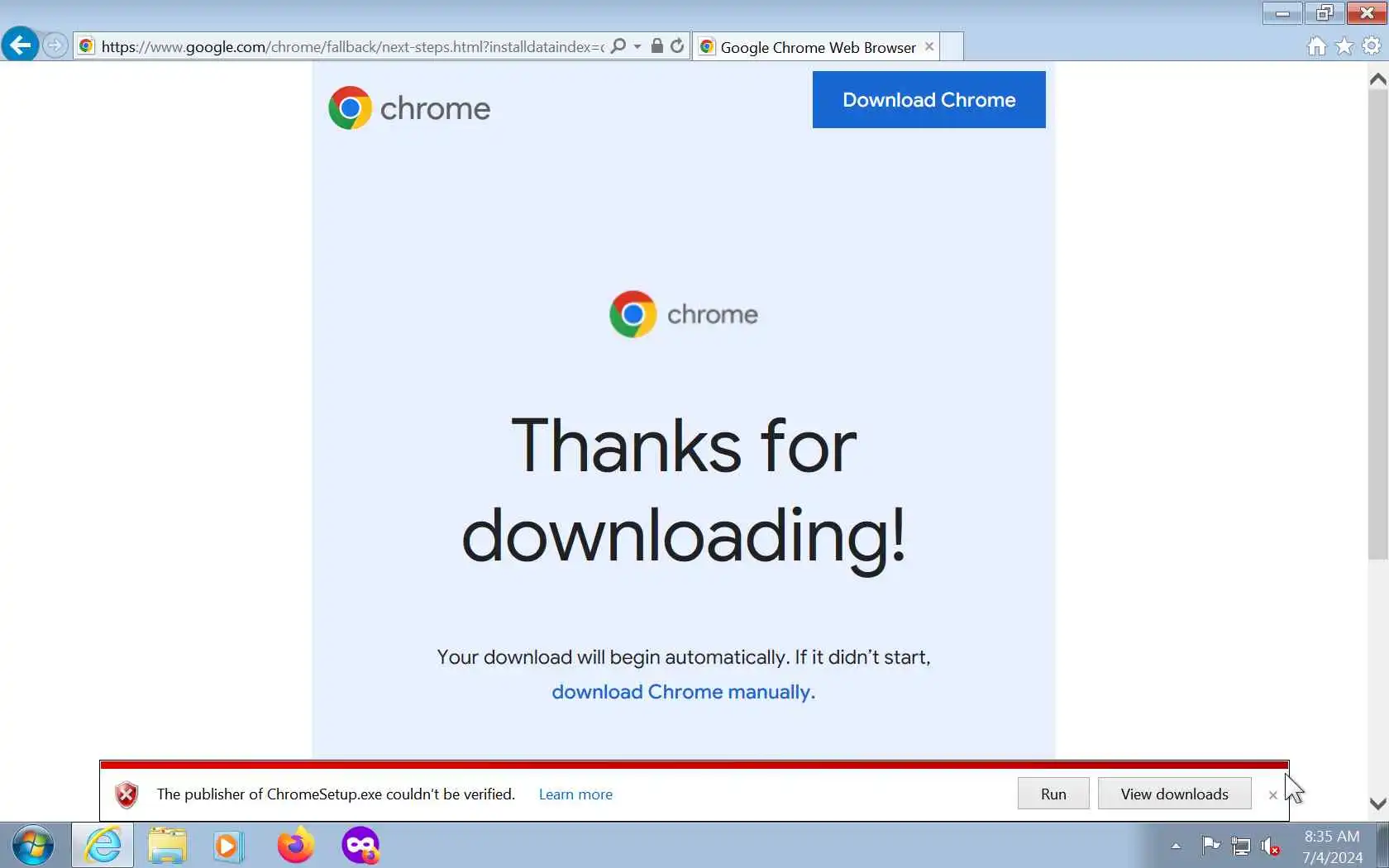Click the centered chrome logo

(x=683, y=314)
